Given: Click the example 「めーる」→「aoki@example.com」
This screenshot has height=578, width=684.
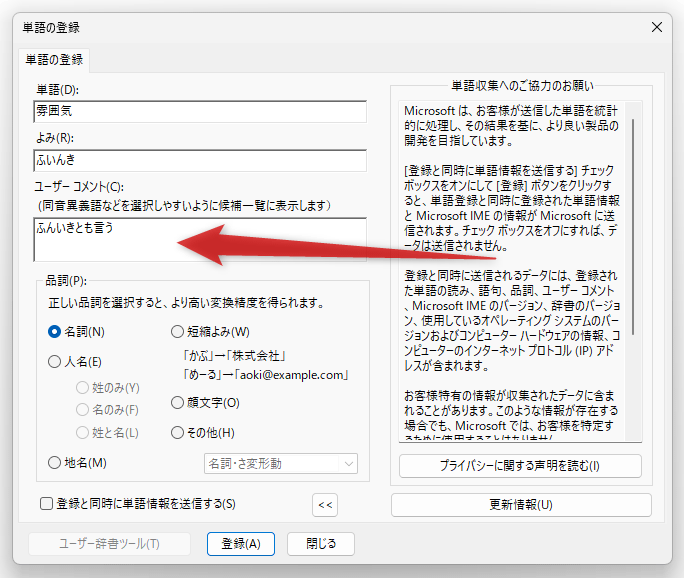Looking at the screenshot, I should tap(266, 375).
